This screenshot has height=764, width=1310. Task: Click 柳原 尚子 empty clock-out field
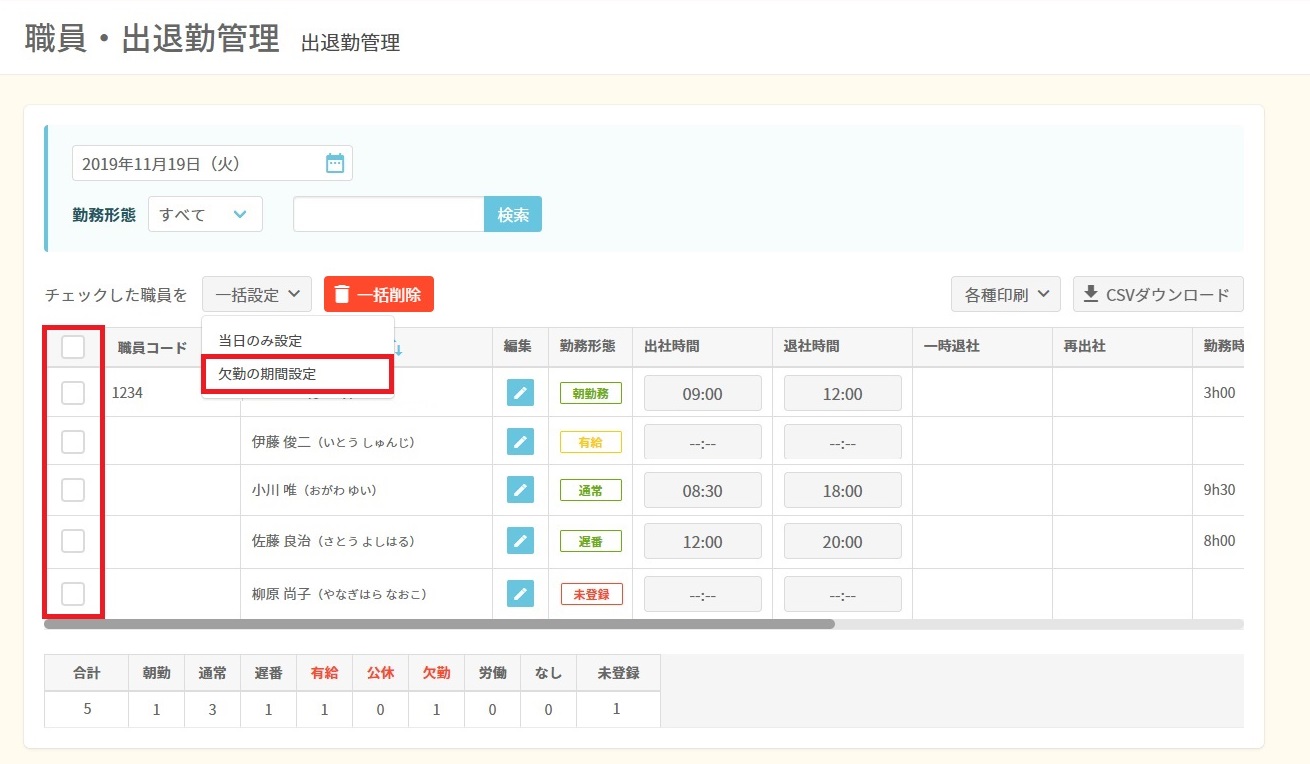pyautogui.click(x=843, y=594)
